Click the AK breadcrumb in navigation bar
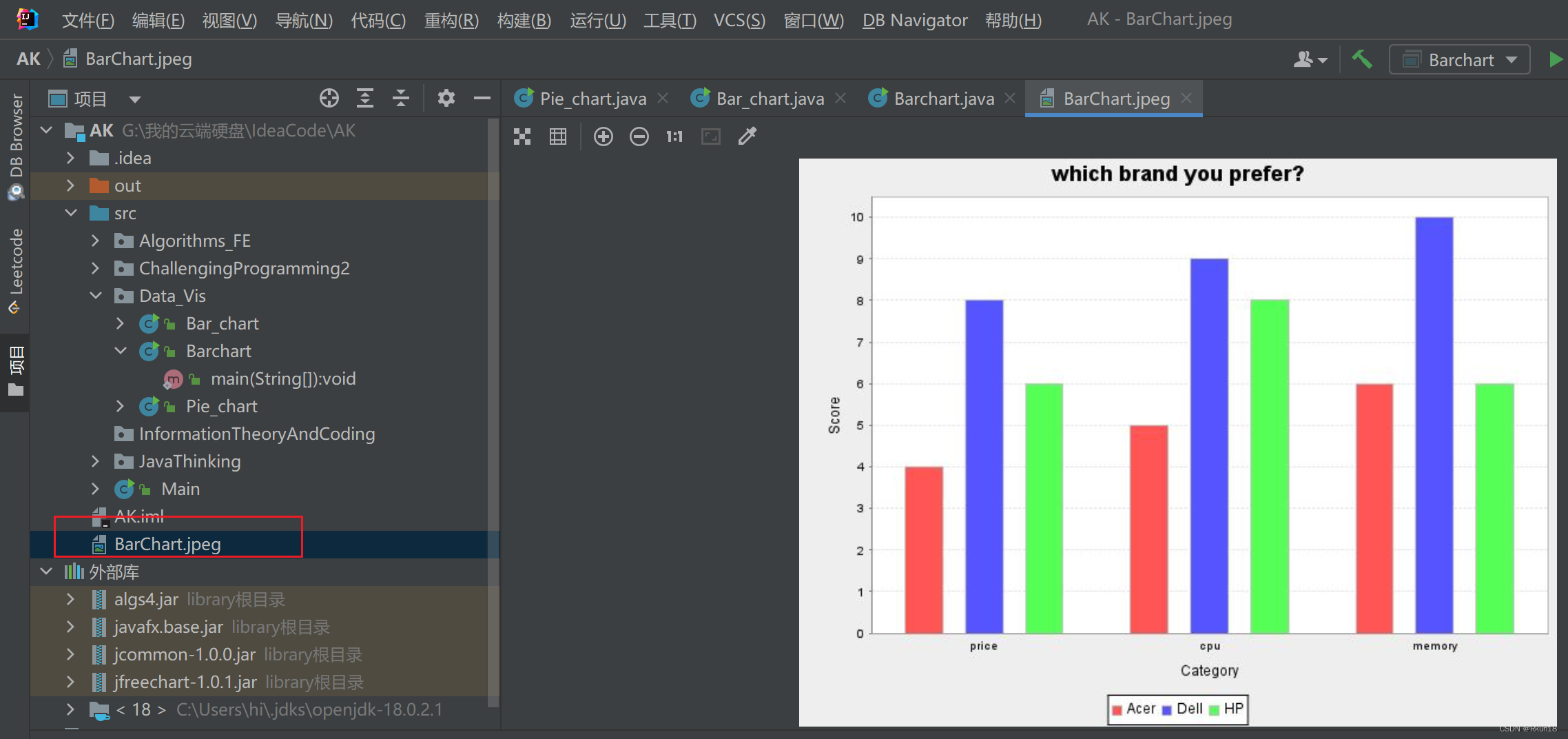This screenshot has width=1568, height=739. click(29, 59)
